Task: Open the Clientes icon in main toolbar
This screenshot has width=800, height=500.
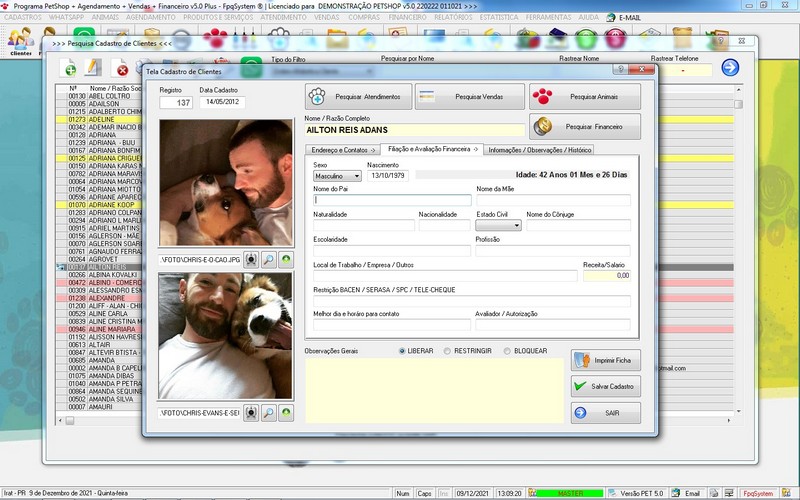Action: point(20,42)
